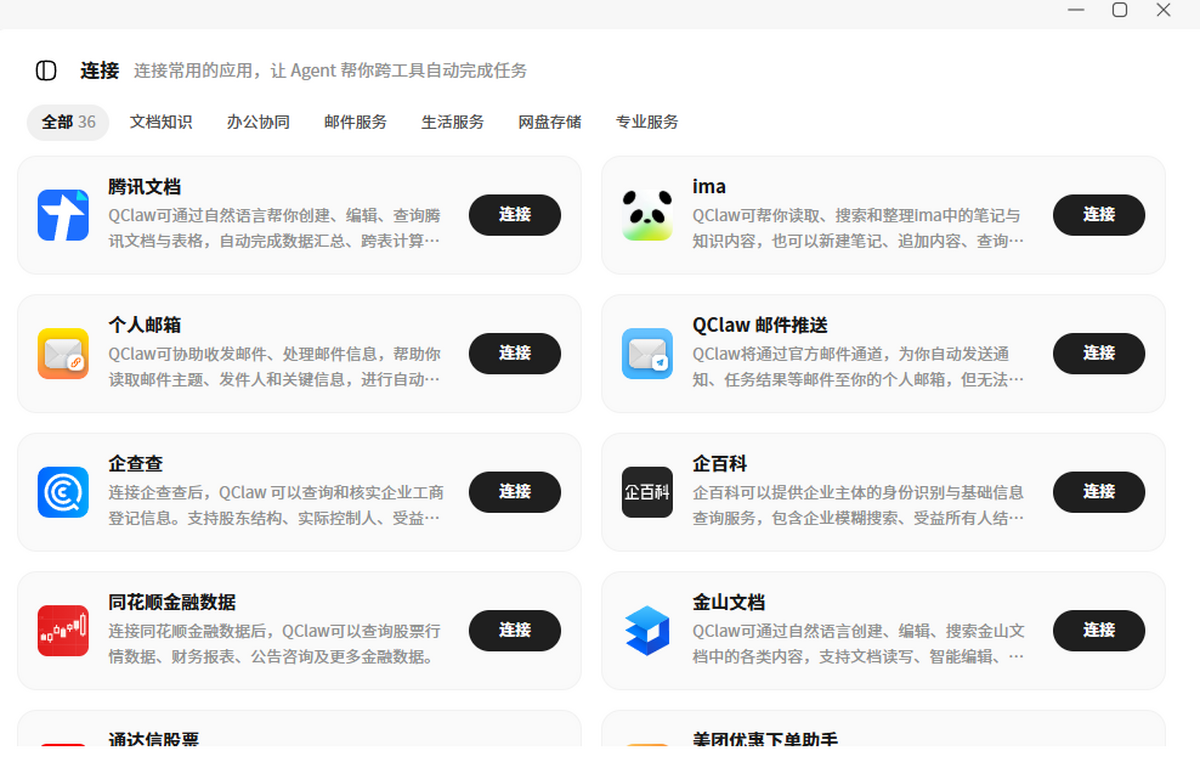Connect the 腾讯文档 app
This screenshot has height=762, width=1200.
tap(515, 215)
